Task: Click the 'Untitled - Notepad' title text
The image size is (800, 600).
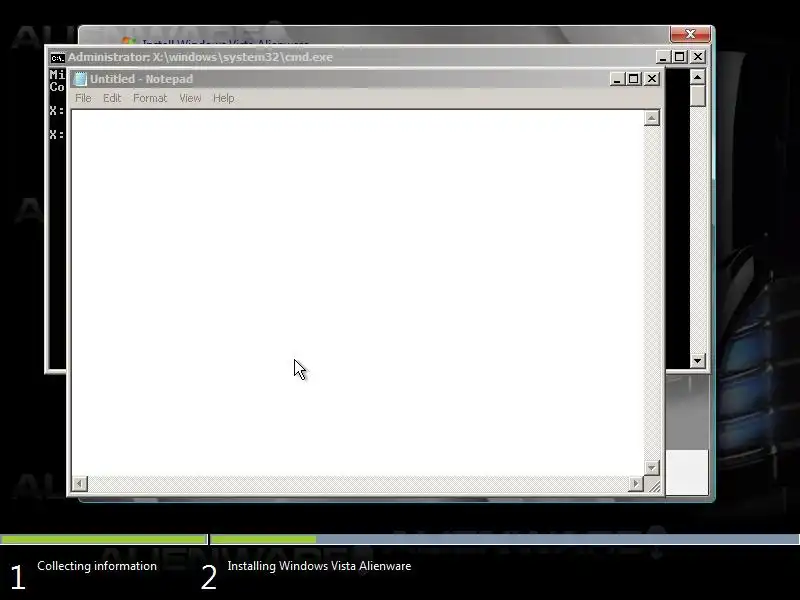Action: pyautogui.click(x=141, y=79)
